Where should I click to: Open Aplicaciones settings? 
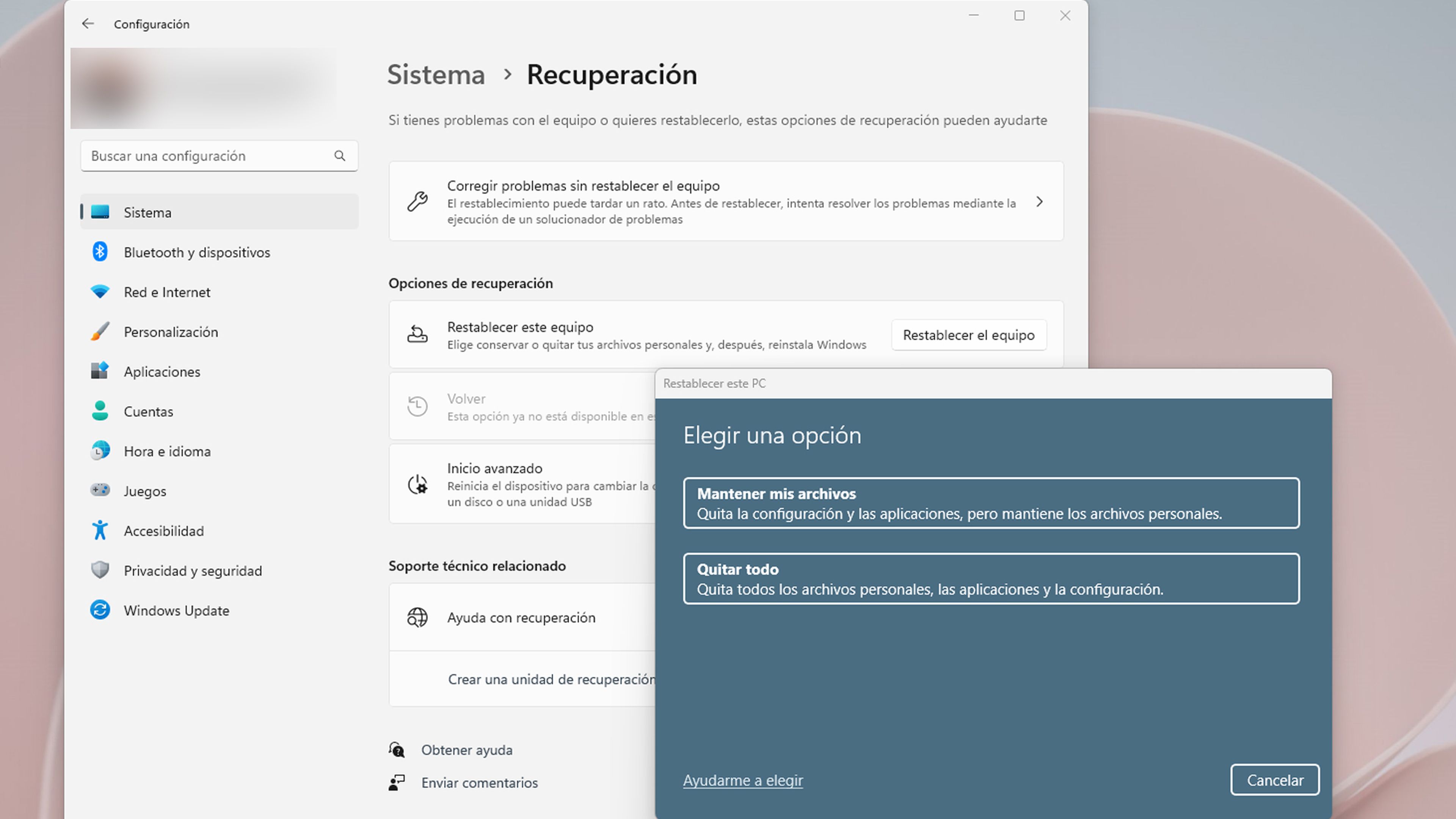219,371
